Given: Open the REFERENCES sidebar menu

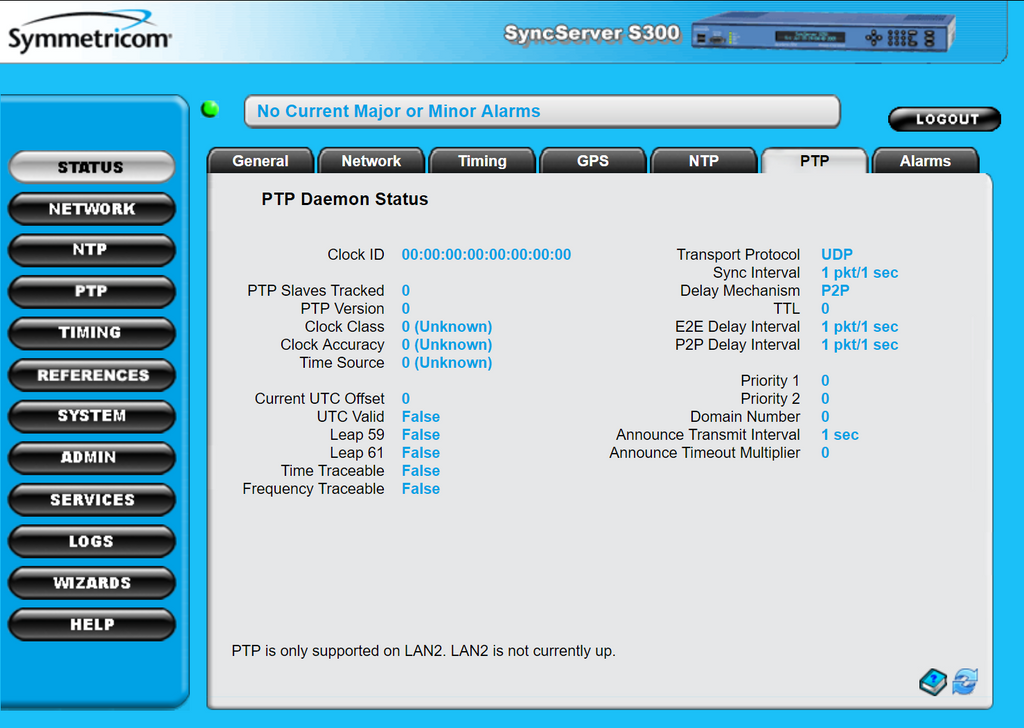Looking at the screenshot, I should [x=91, y=375].
